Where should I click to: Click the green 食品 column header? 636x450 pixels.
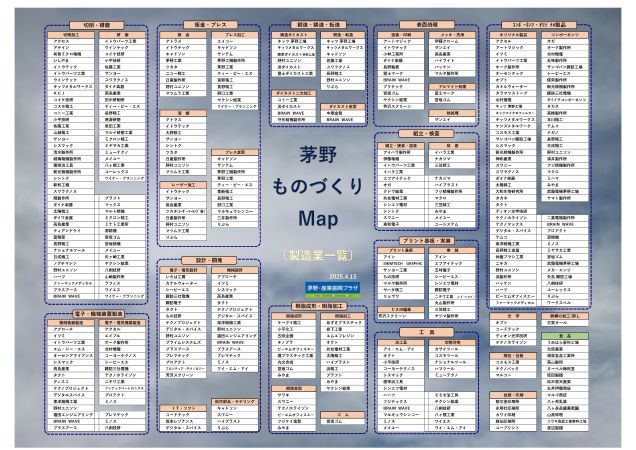565,336
